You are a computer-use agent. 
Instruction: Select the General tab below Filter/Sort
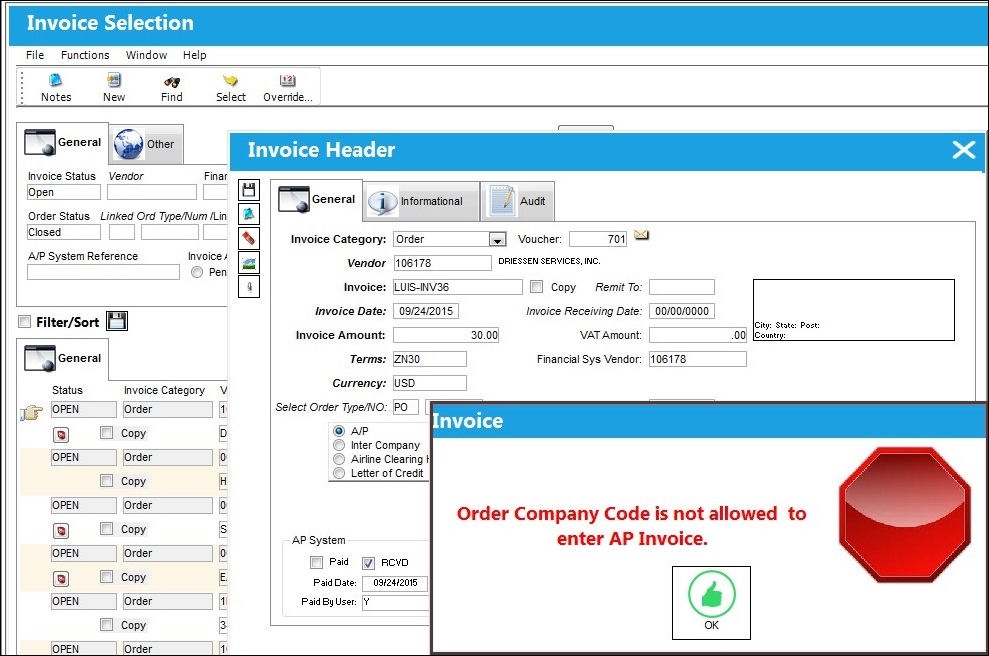(62, 358)
